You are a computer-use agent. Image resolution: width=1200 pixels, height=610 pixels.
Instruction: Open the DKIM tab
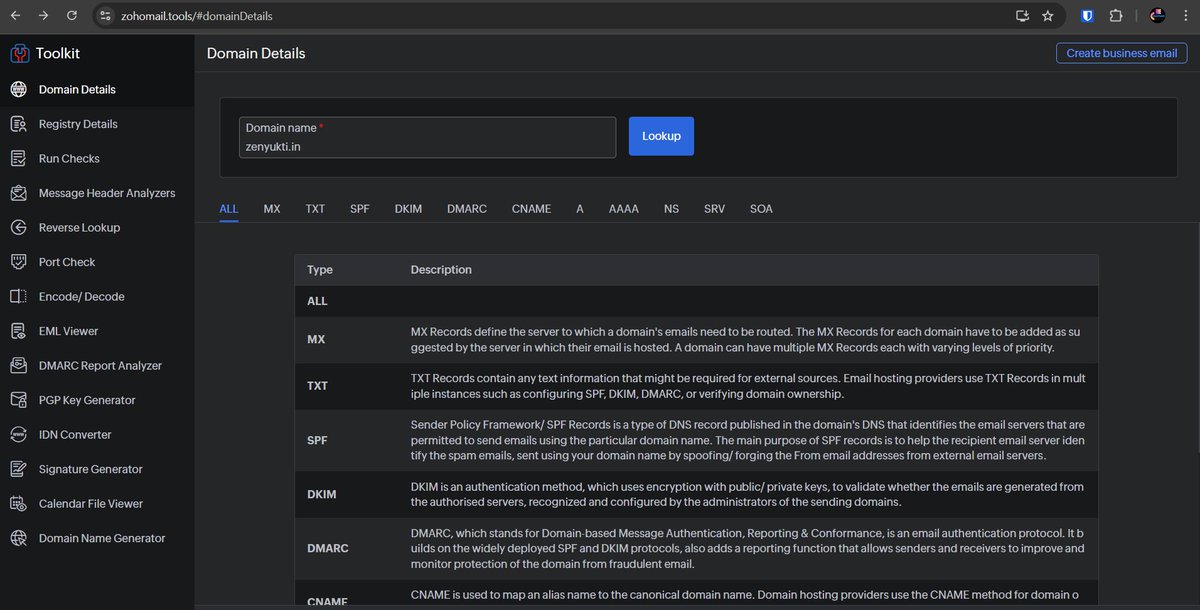[408, 209]
